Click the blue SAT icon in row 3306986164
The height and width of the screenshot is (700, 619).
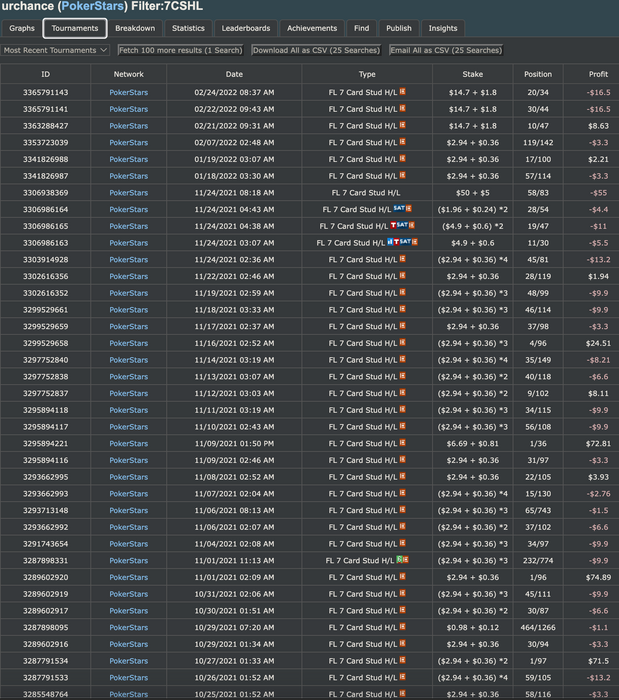(x=399, y=208)
